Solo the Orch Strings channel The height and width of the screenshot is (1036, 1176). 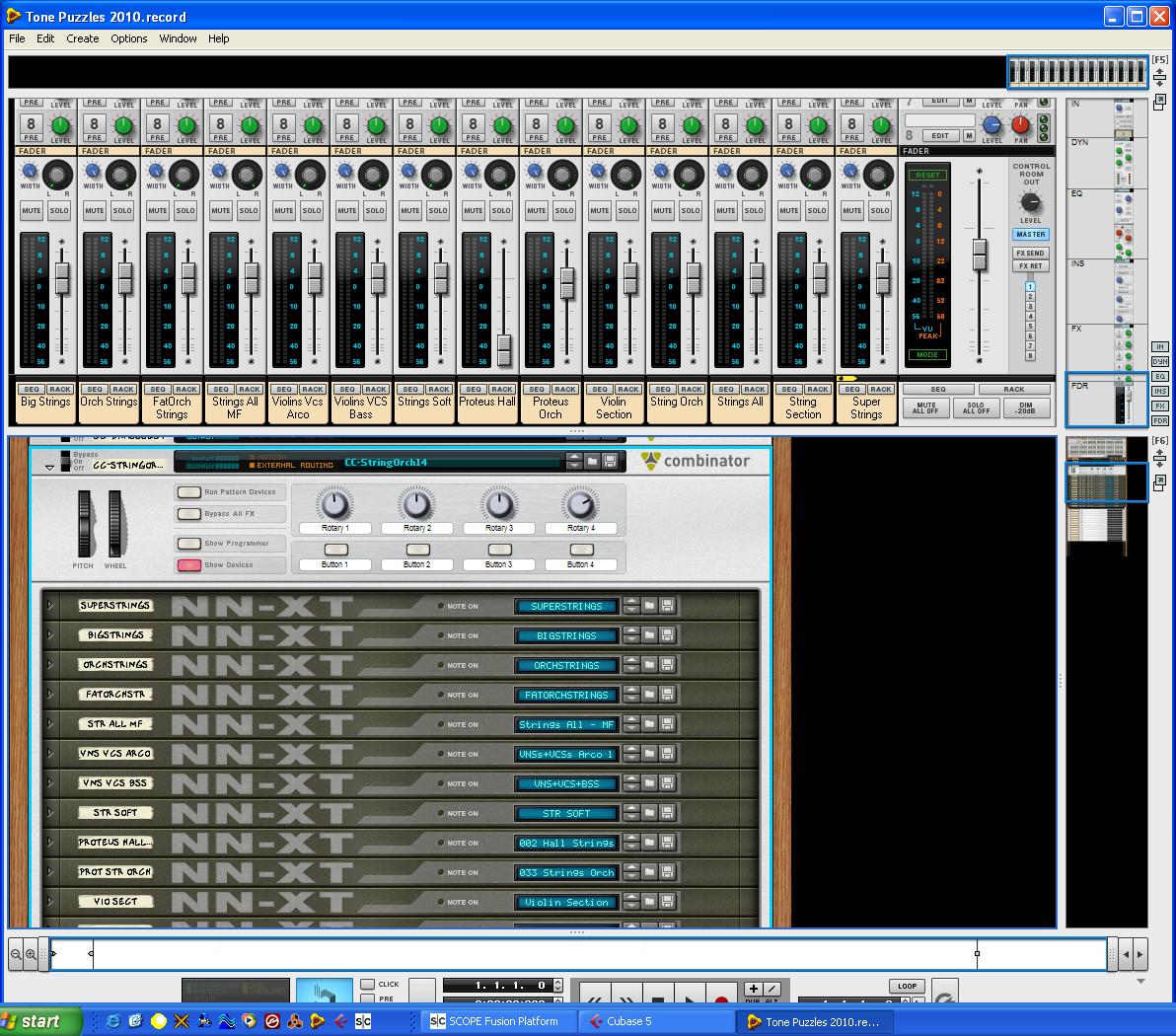point(122,211)
